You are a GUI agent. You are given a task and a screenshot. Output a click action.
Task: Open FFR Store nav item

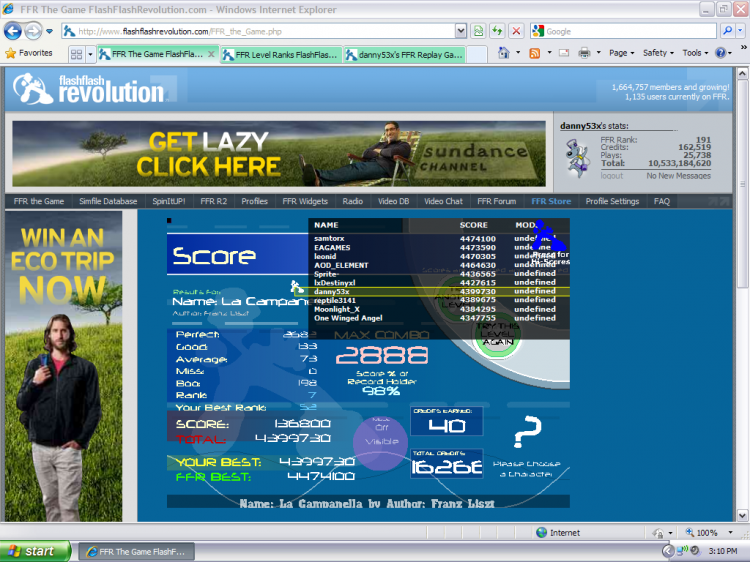pyautogui.click(x=551, y=201)
